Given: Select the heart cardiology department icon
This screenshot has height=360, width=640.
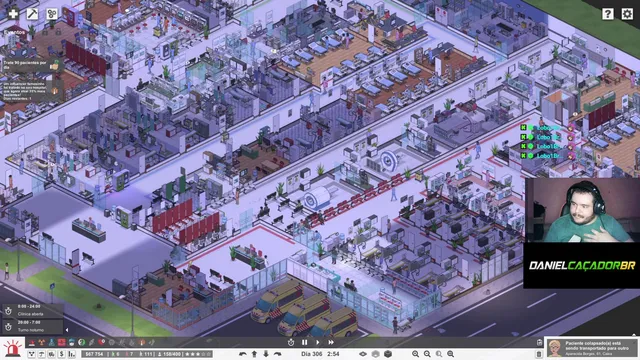Looking at the screenshot, I should pyautogui.click(x=101, y=342).
